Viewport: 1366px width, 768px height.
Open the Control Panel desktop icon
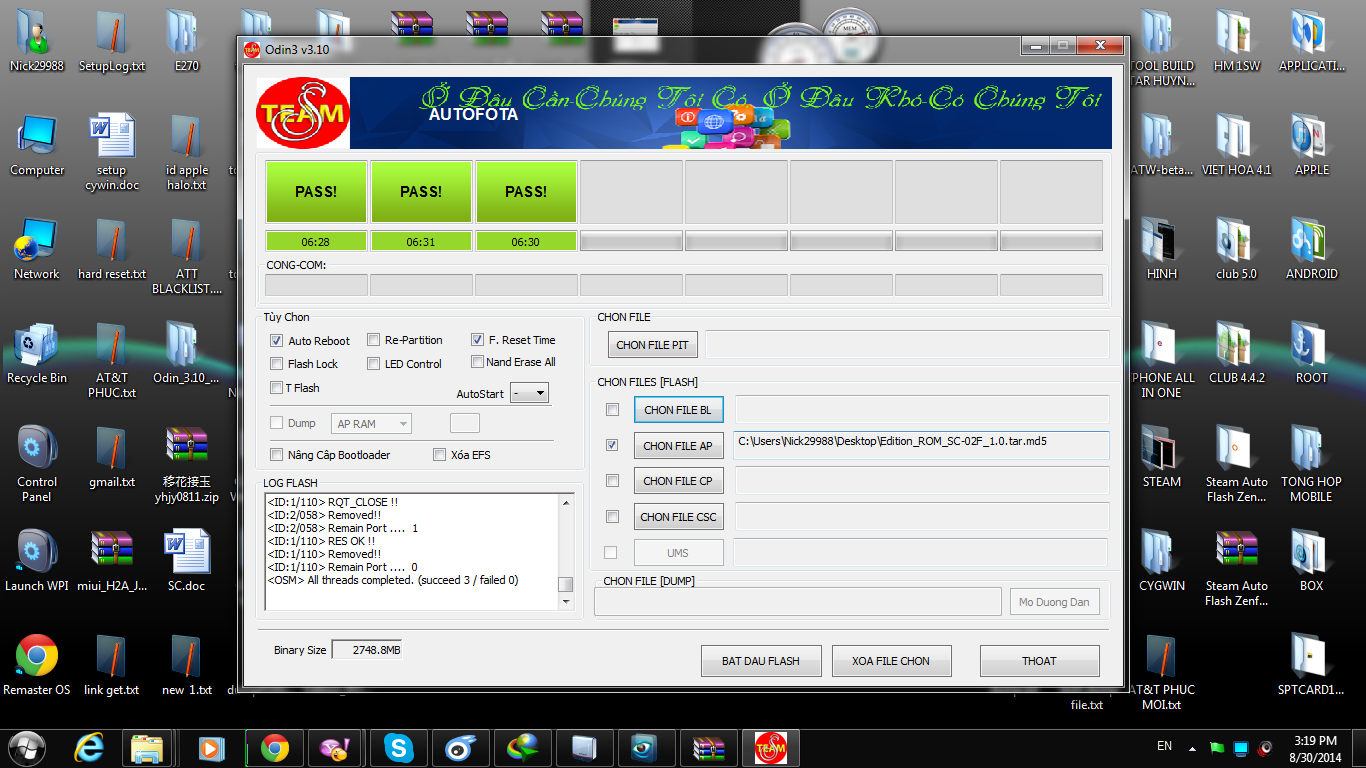coord(37,463)
